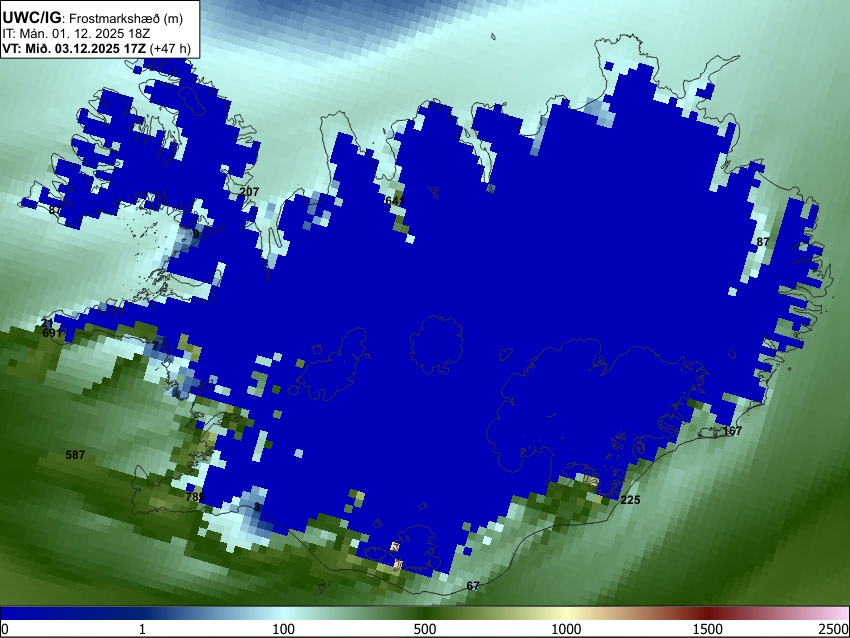Screen dimensions: 850x638
Task: Click the legend label 2500
Action: (834, 629)
